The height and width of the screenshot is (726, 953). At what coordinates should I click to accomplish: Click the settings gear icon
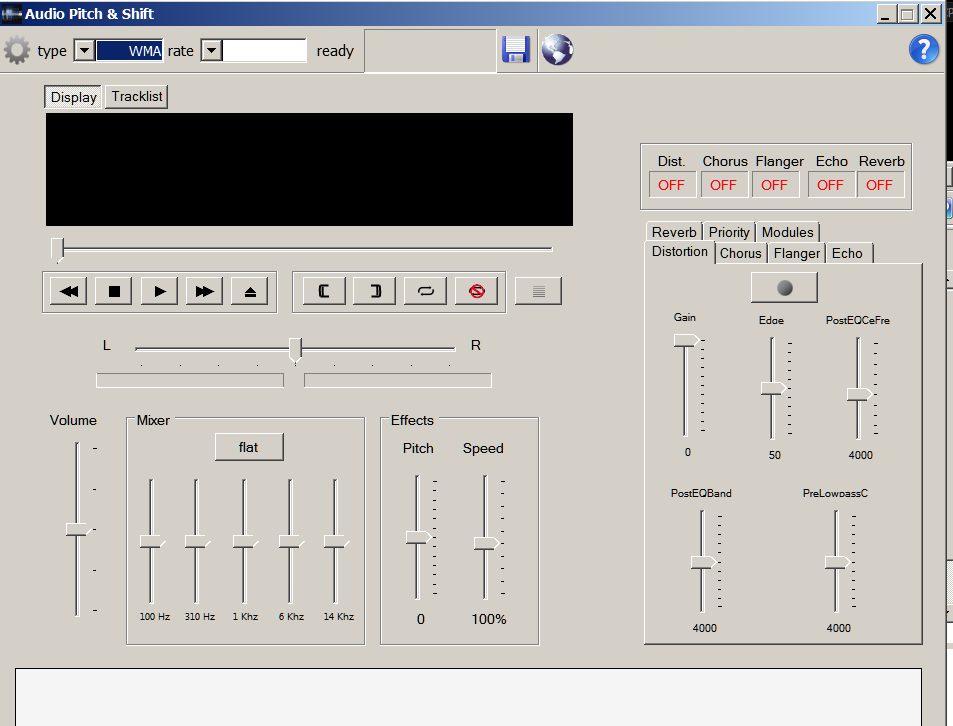coord(17,50)
